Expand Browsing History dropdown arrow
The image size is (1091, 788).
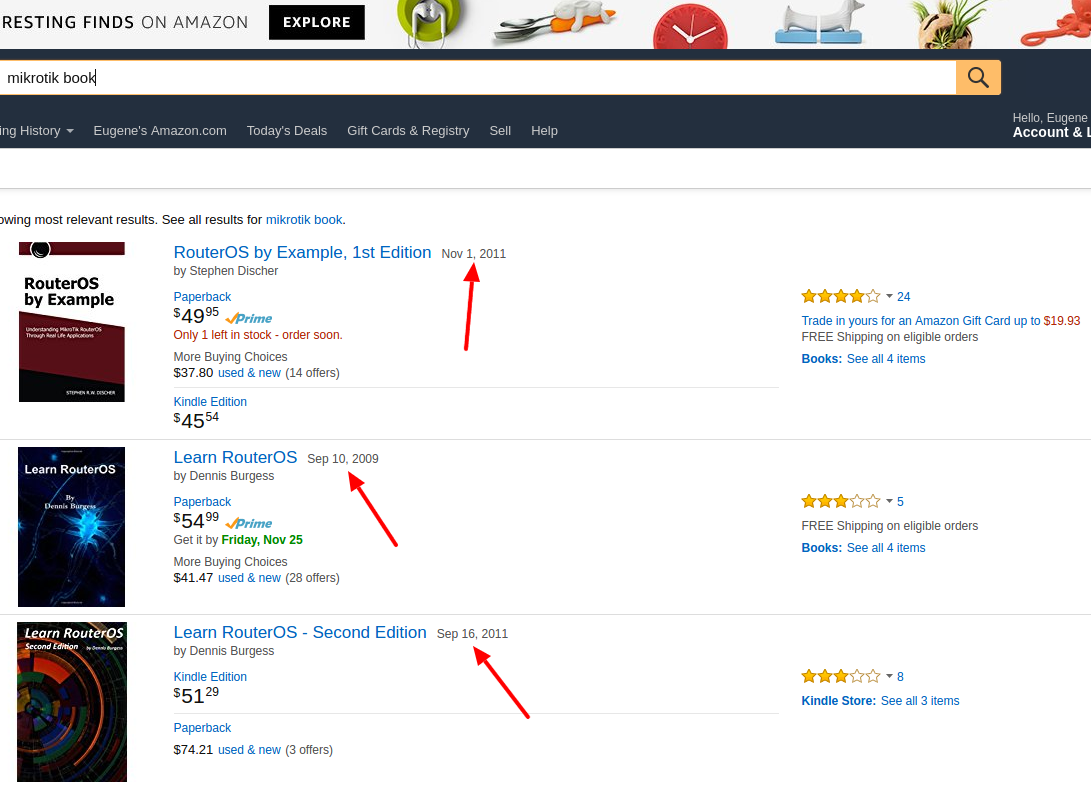tap(70, 131)
